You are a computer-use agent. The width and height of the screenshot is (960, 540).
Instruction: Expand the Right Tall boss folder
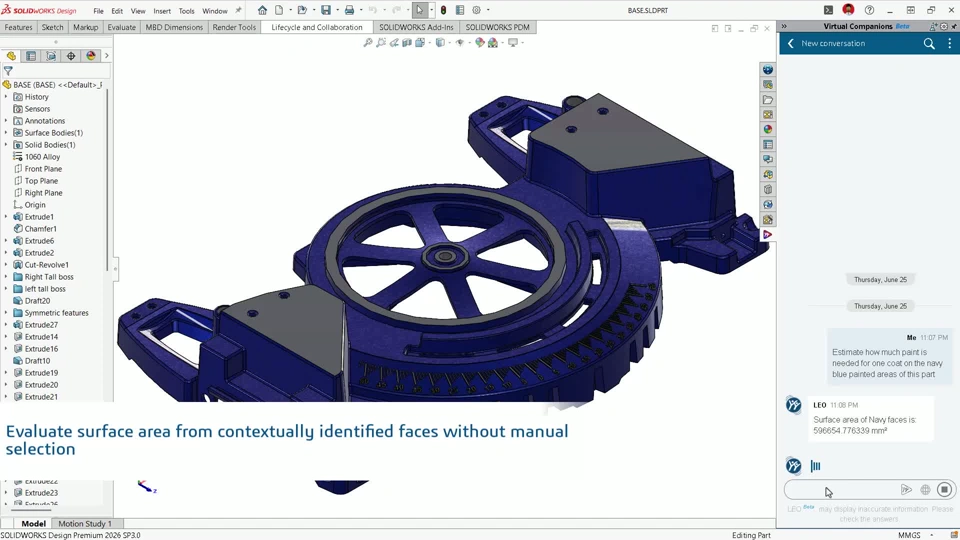pos(6,277)
